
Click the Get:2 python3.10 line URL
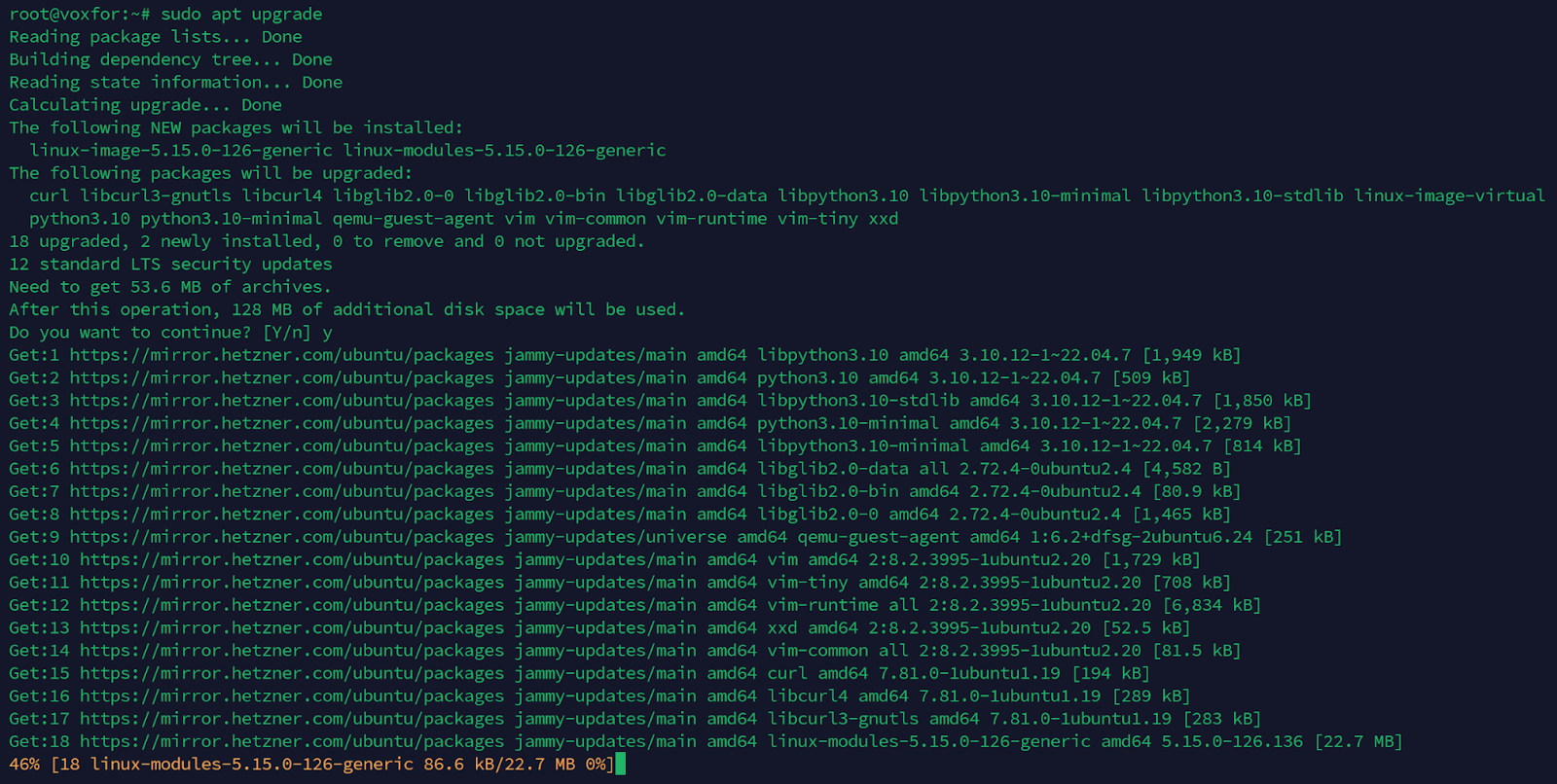click(282, 378)
